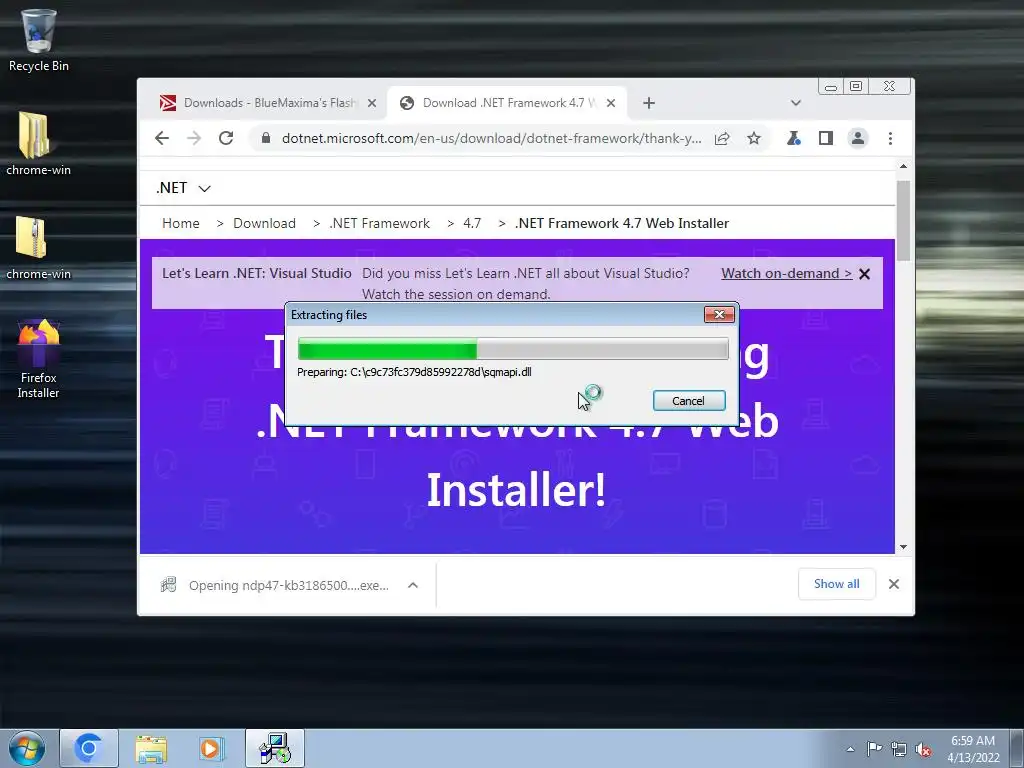Open the Chrome three-dot menu
This screenshot has width=1024, height=768.
890,138
